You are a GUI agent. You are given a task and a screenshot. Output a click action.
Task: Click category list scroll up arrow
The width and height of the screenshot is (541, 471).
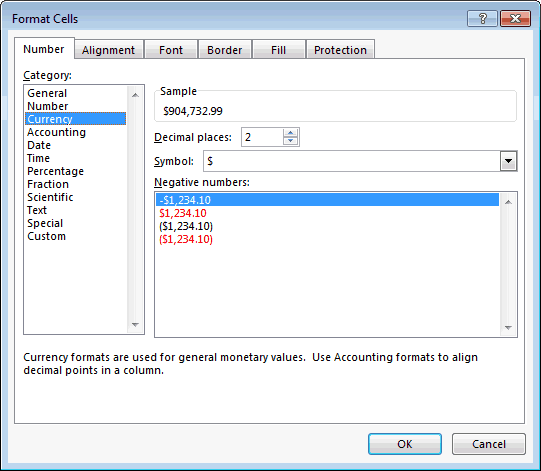[x=135, y=95]
